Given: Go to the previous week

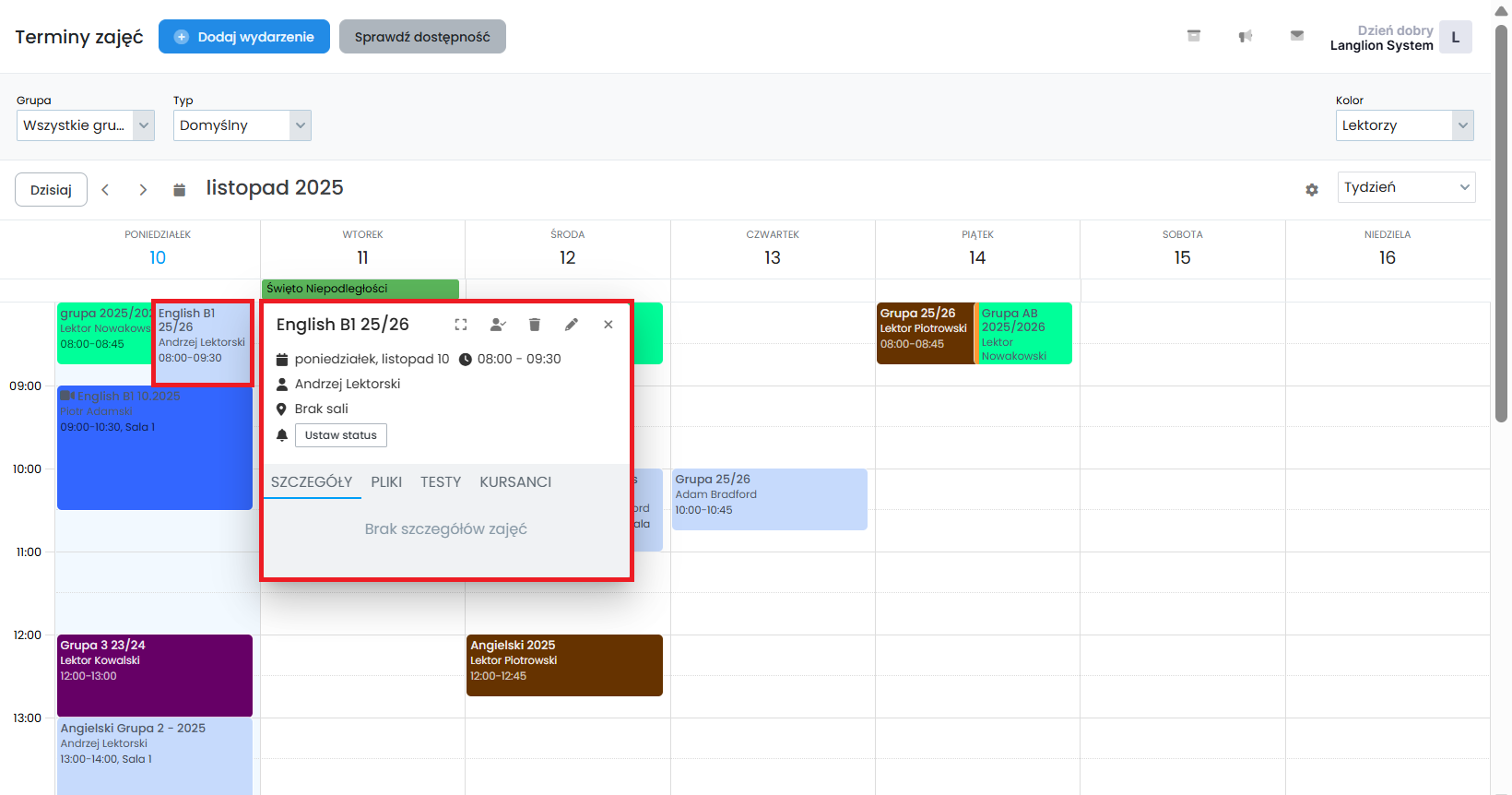Looking at the screenshot, I should (106, 189).
